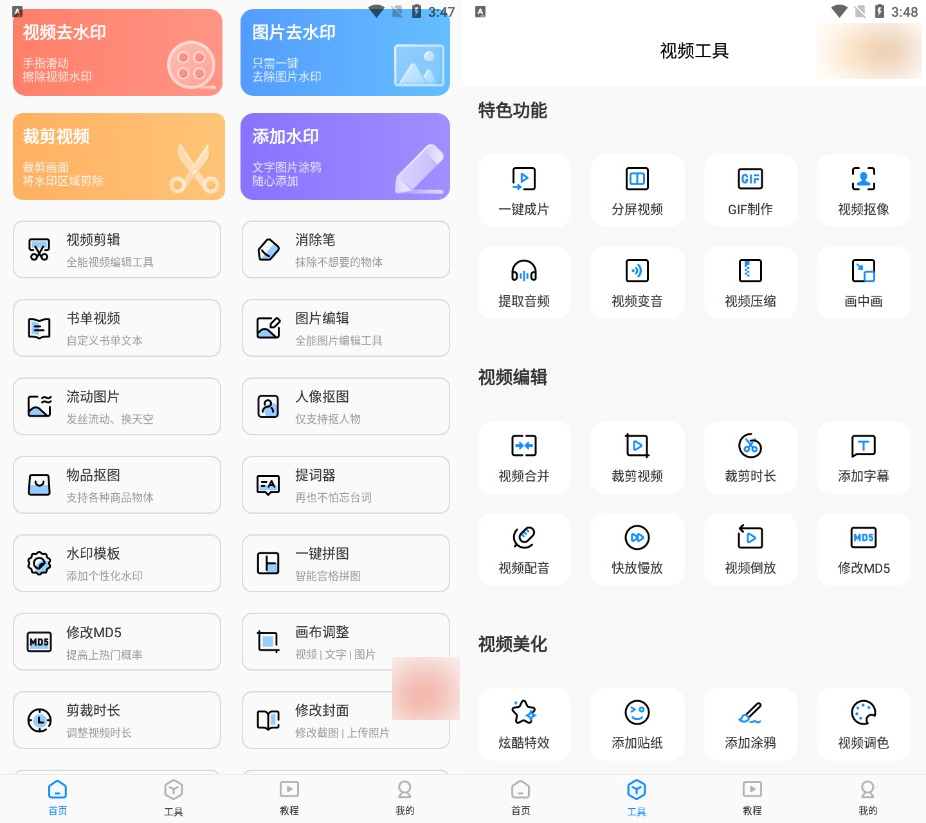The image size is (926, 823).
Task: Choose the 流动图片 icon
Action: coord(39,406)
